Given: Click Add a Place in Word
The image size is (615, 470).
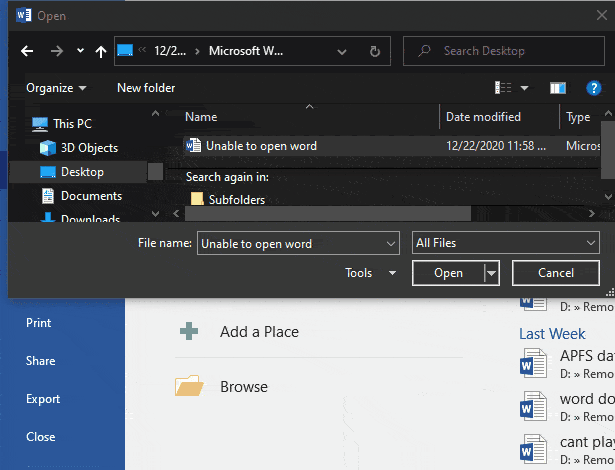Looking at the screenshot, I should [x=259, y=332].
